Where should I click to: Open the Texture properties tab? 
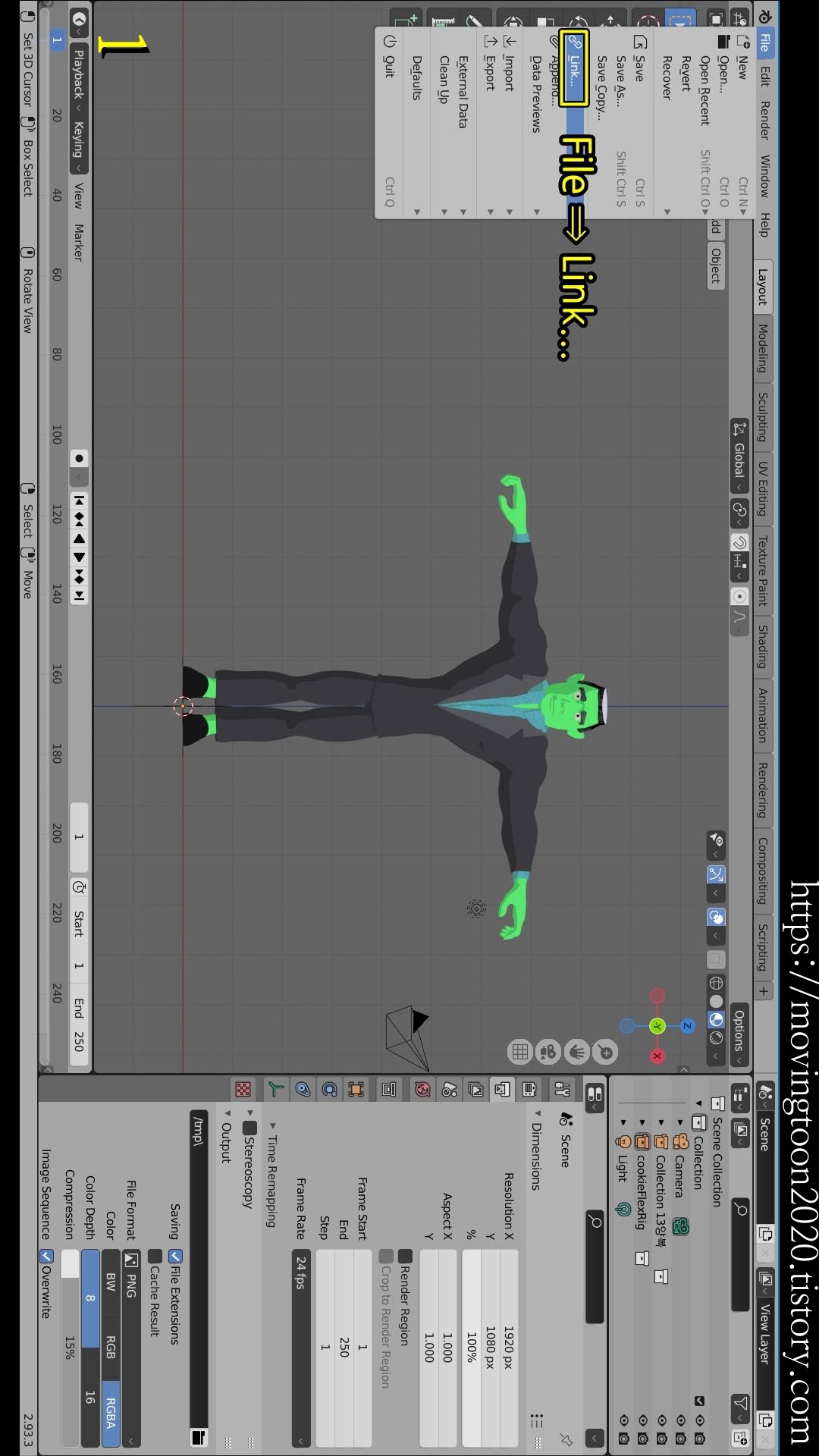click(x=243, y=1090)
